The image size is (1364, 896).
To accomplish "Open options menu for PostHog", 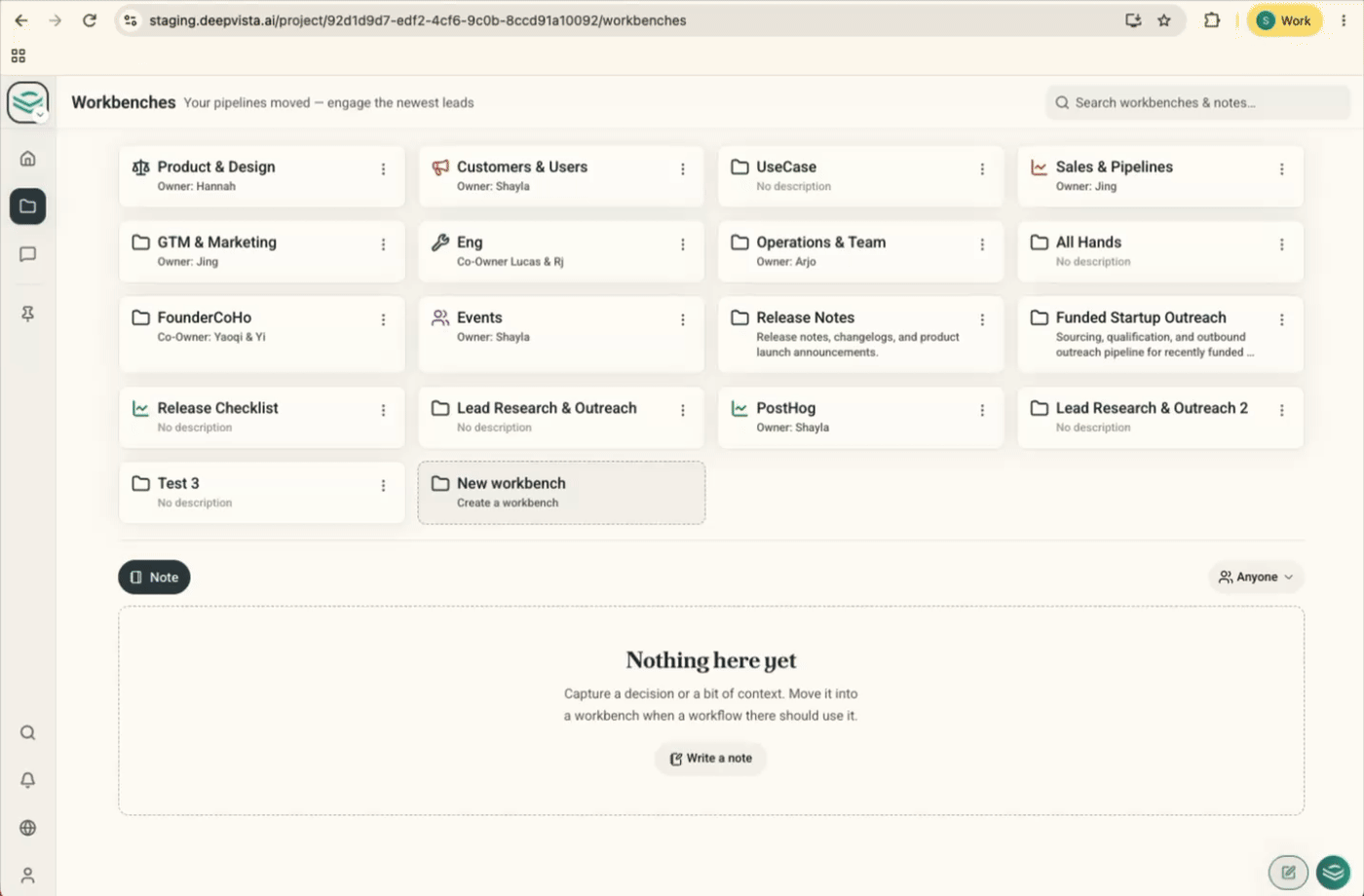I will pos(982,410).
